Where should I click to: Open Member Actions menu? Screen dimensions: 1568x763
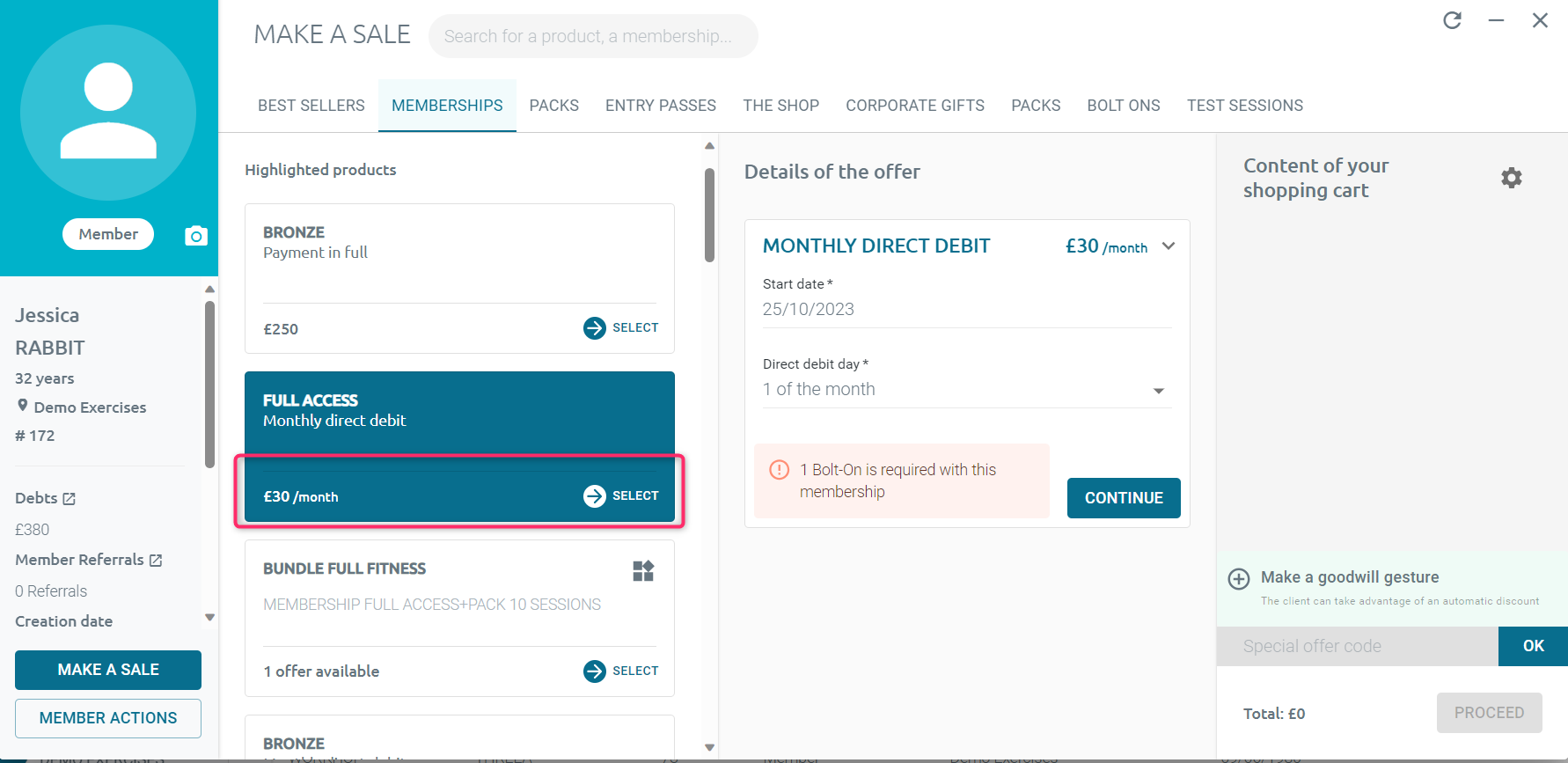tap(108, 718)
